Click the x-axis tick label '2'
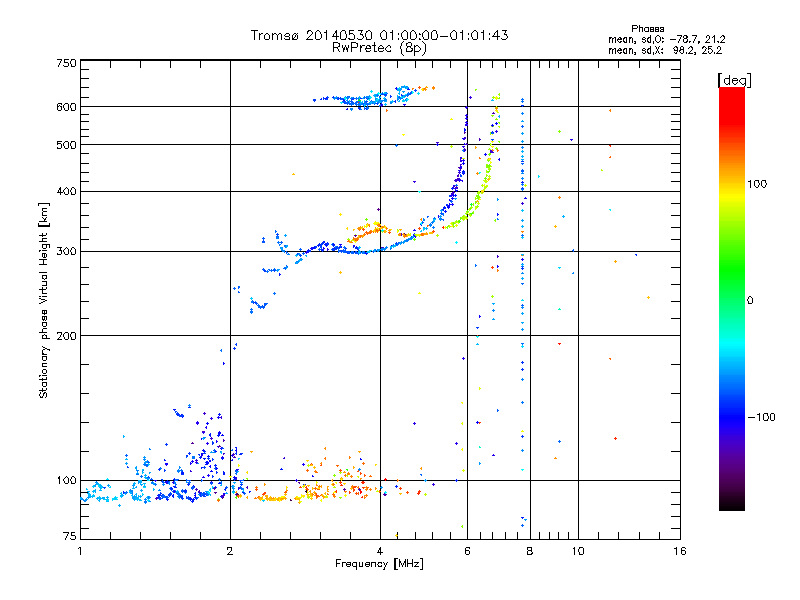800x600 pixels. 230,551
